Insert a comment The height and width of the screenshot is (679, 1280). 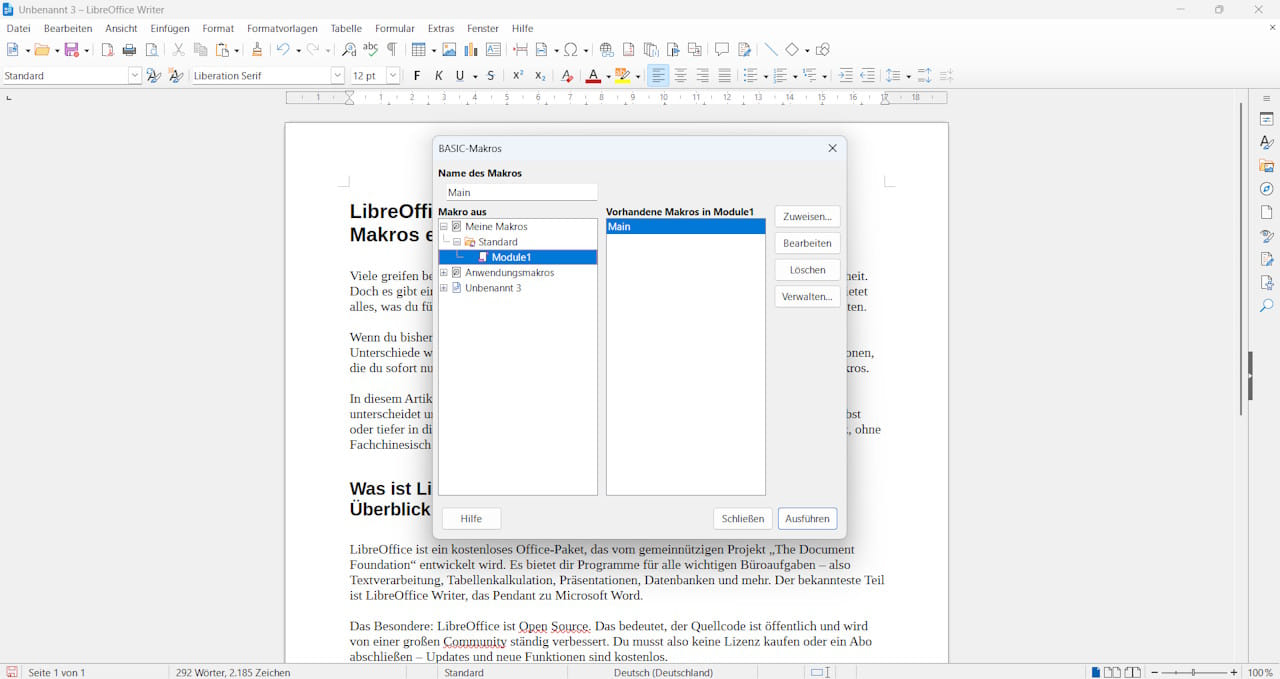pos(721,49)
